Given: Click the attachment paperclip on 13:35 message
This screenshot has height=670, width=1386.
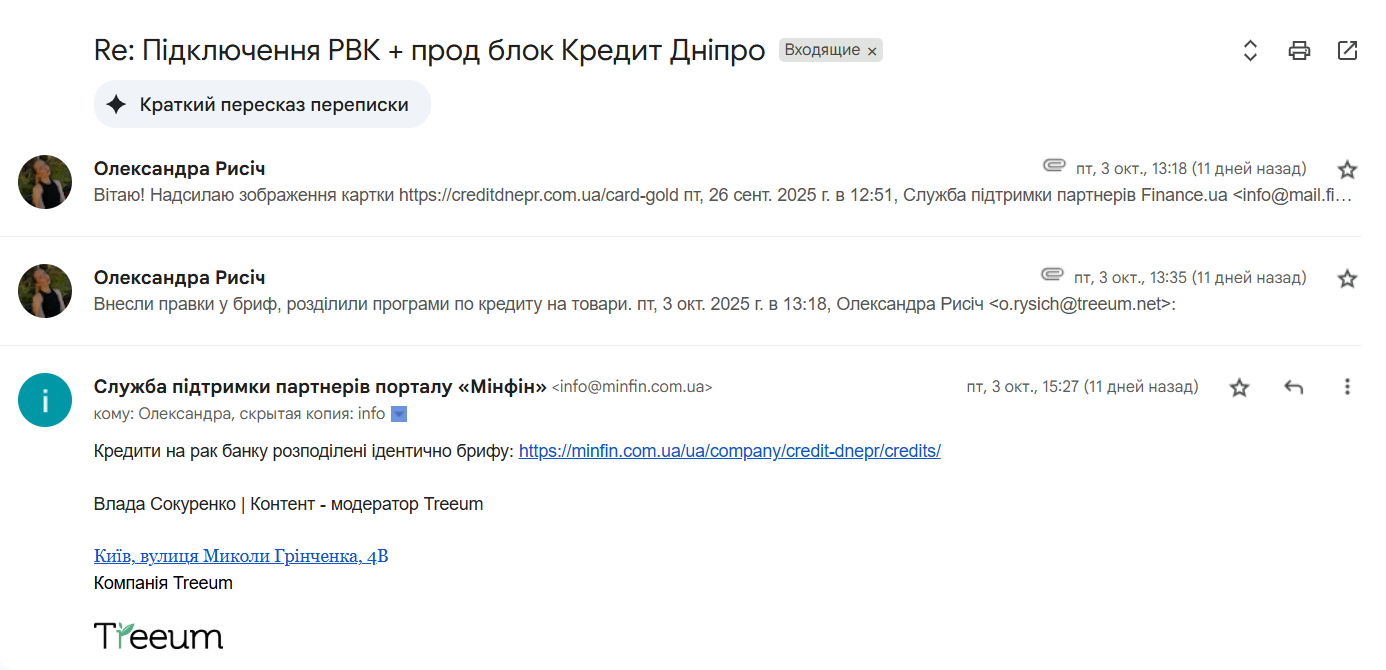Looking at the screenshot, I should click(1053, 275).
